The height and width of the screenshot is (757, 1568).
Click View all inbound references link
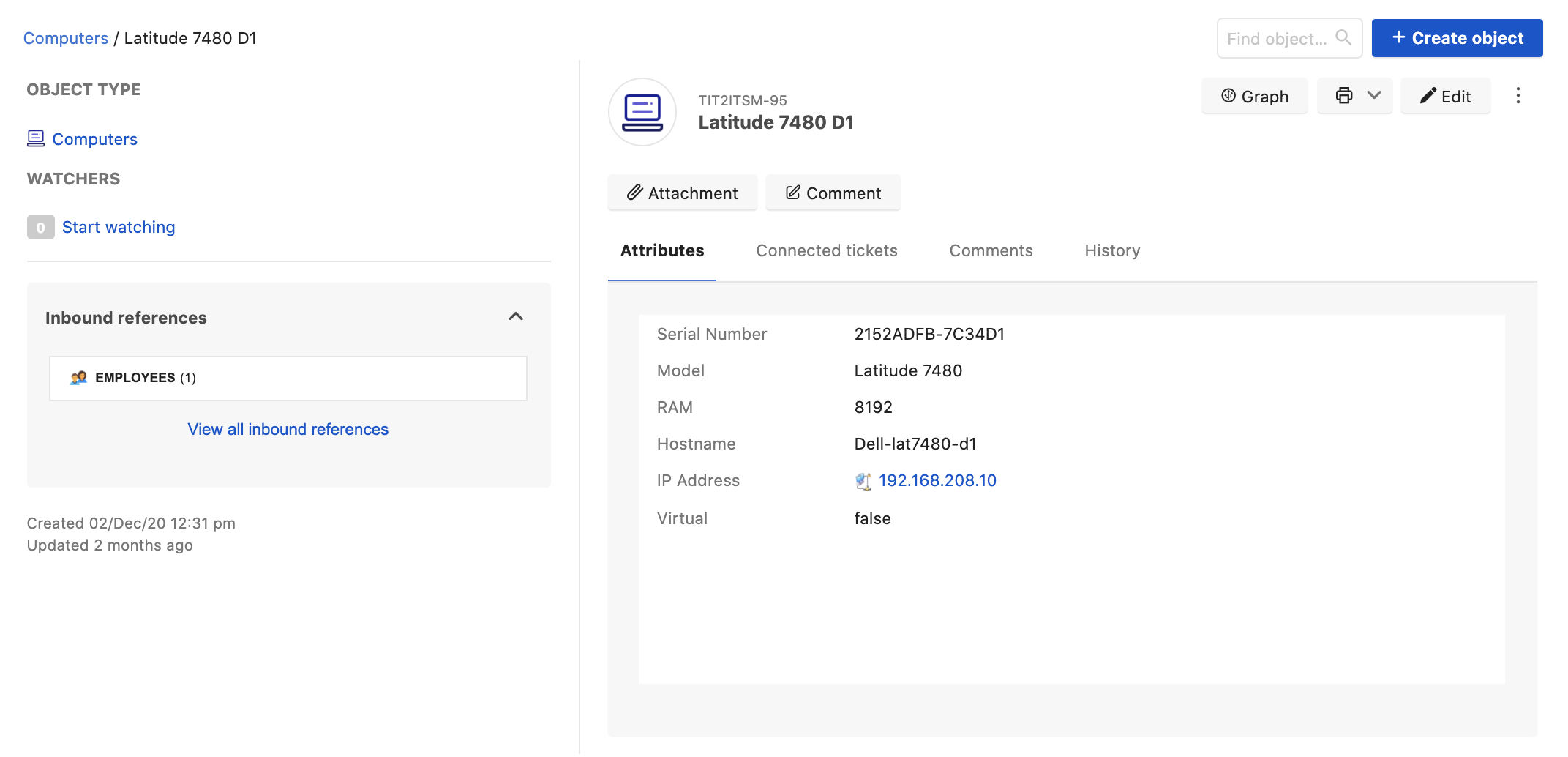click(x=288, y=430)
